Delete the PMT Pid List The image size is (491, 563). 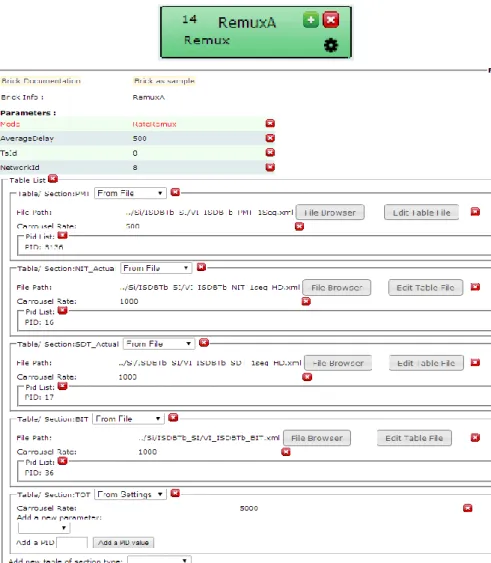62,235
